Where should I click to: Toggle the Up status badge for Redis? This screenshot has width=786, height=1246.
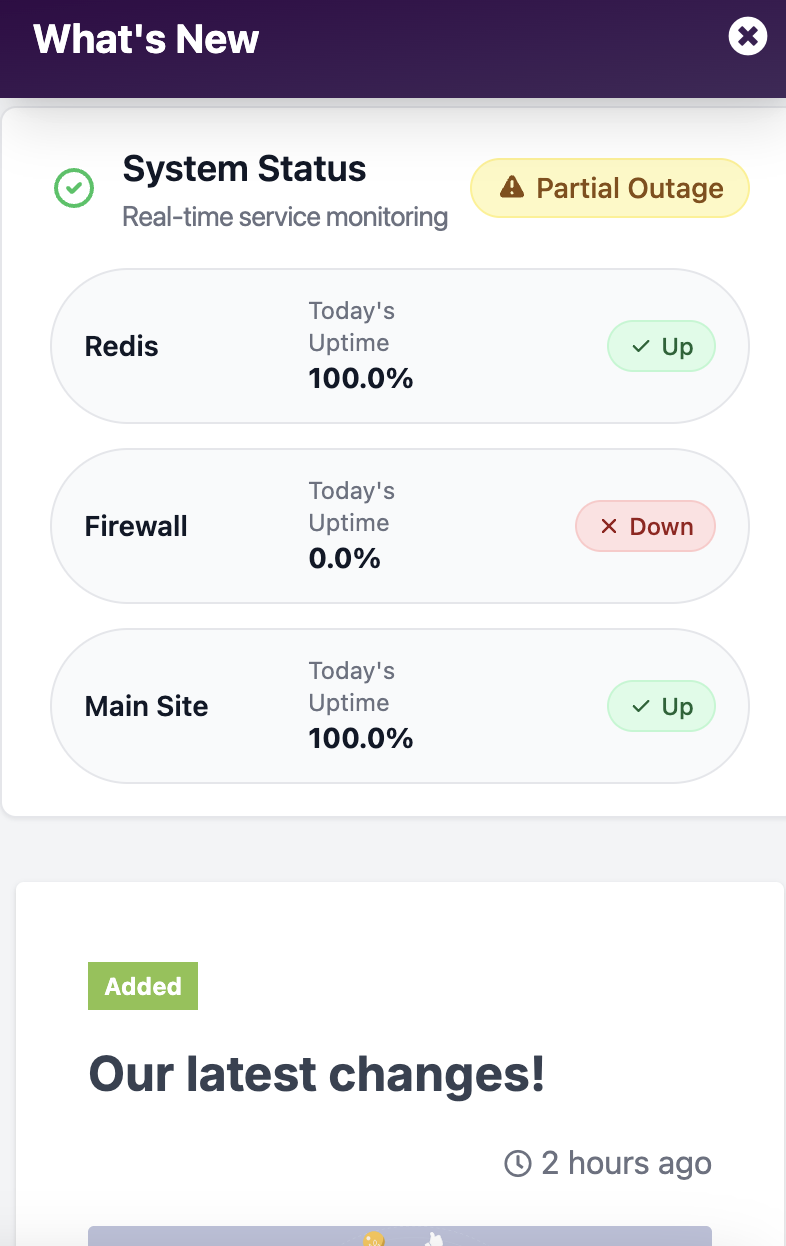pyautogui.click(x=661, y=346)
